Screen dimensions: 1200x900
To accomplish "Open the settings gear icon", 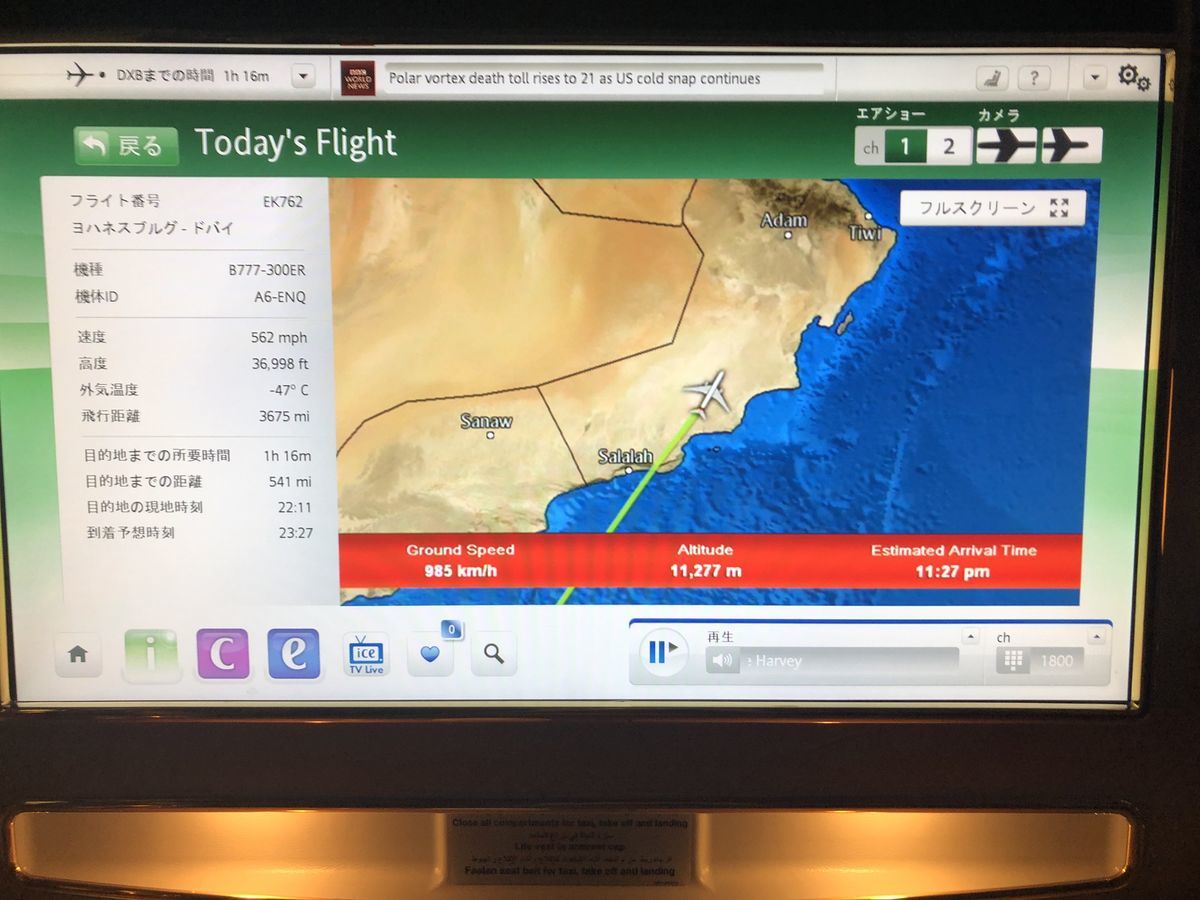I will click(x=1133, y=77).
